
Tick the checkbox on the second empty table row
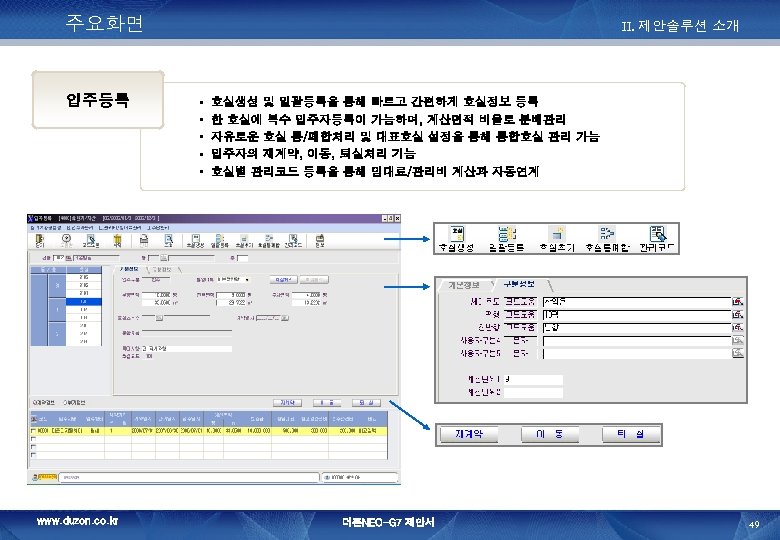(x=33, y=447)
